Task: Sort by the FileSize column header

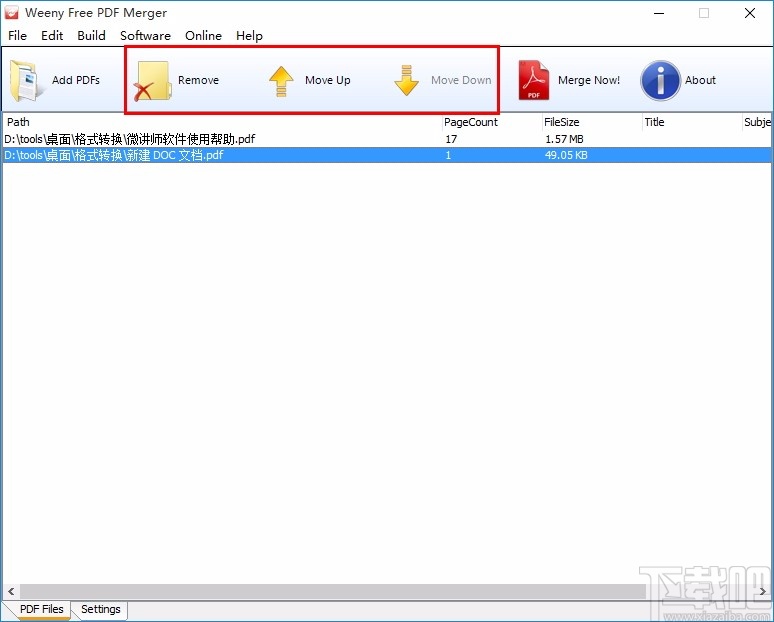Action: pos(592,122)
